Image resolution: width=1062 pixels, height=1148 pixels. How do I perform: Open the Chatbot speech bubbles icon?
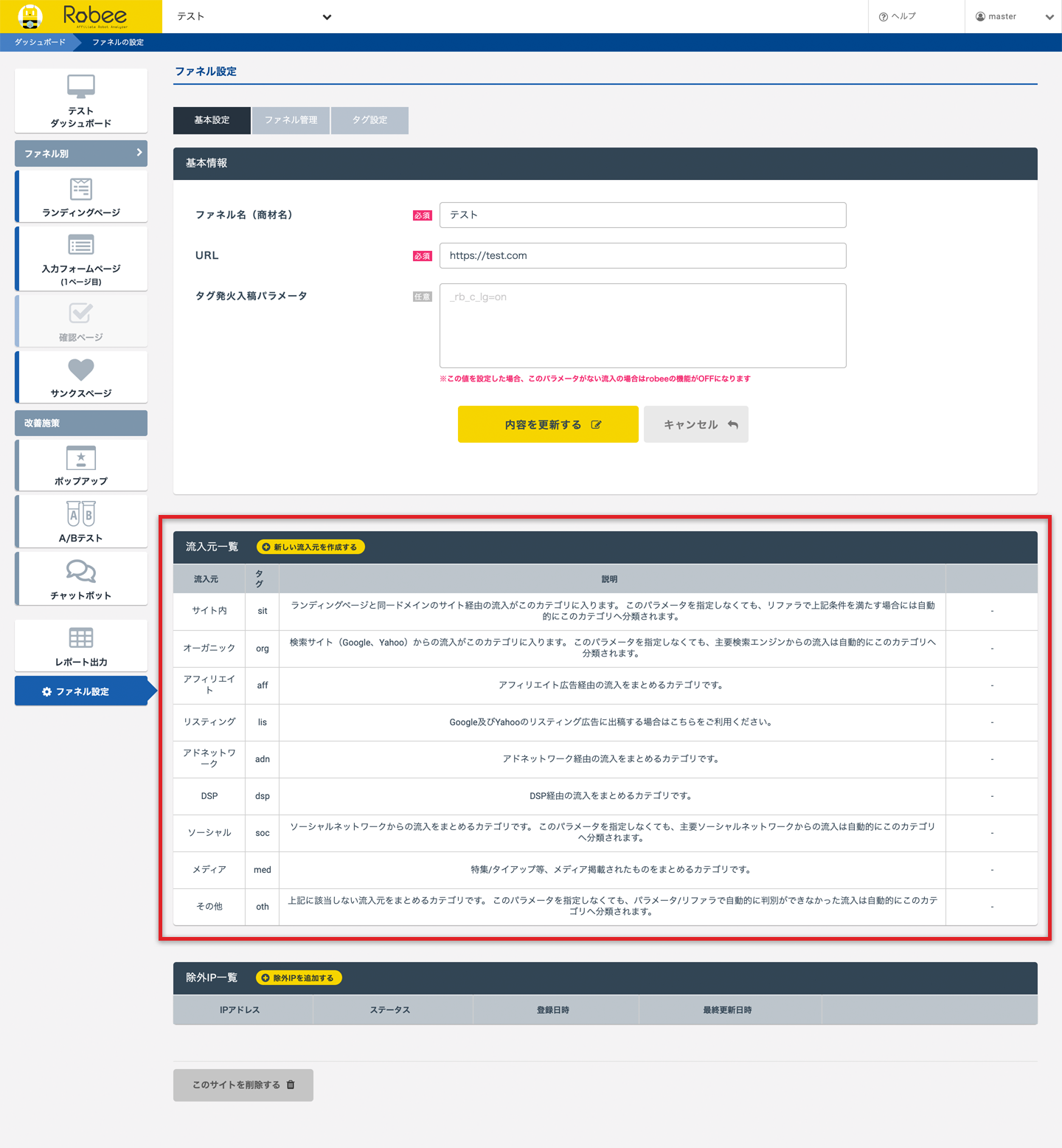click(81, 572)
